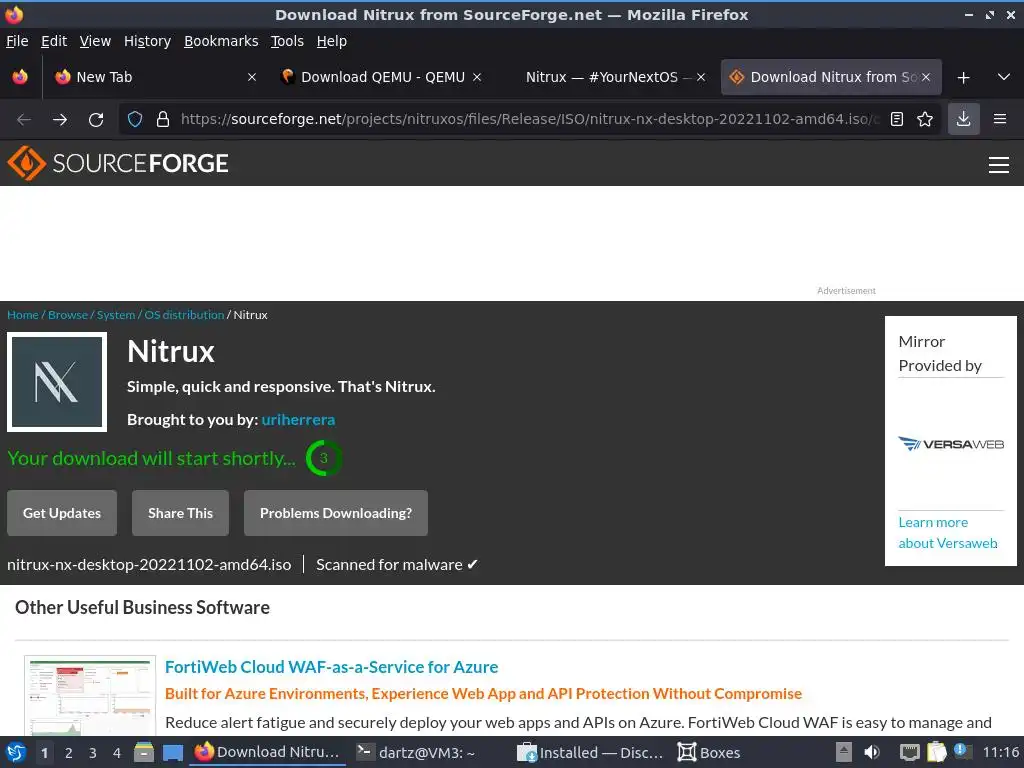Open the Edit menu
Screen dimensions: 1024x768
click(54, 41)
